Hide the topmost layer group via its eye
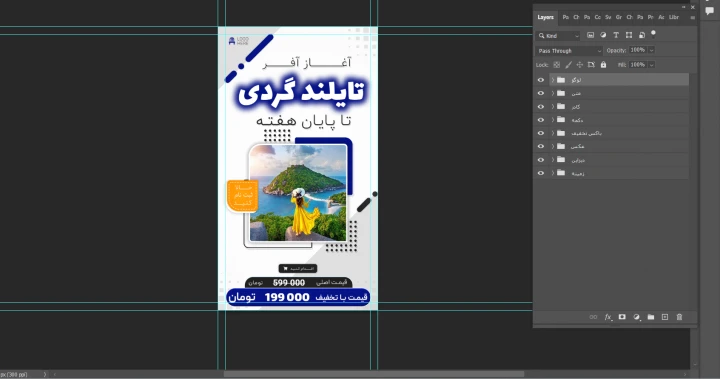The image size is (720, 379). point(540,80)
